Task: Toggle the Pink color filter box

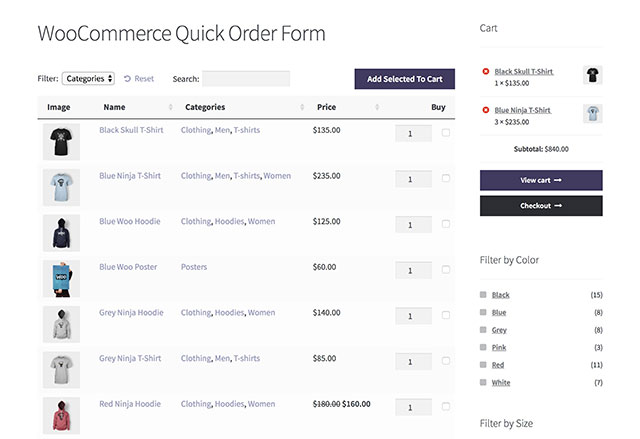Action: pyautogui.click(x=483, y=347)
